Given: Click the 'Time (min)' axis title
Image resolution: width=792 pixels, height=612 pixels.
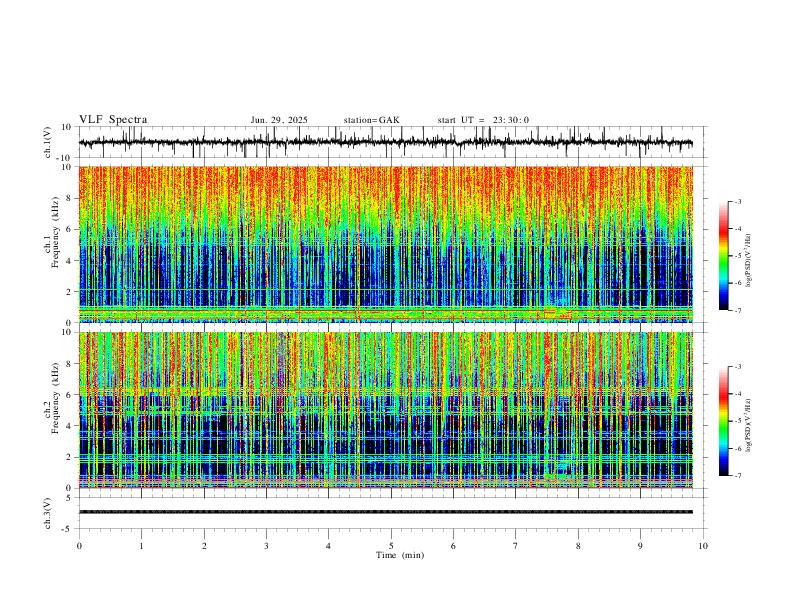Looking at the screenshot, I should pyautogui.click(x=400, y=555).
